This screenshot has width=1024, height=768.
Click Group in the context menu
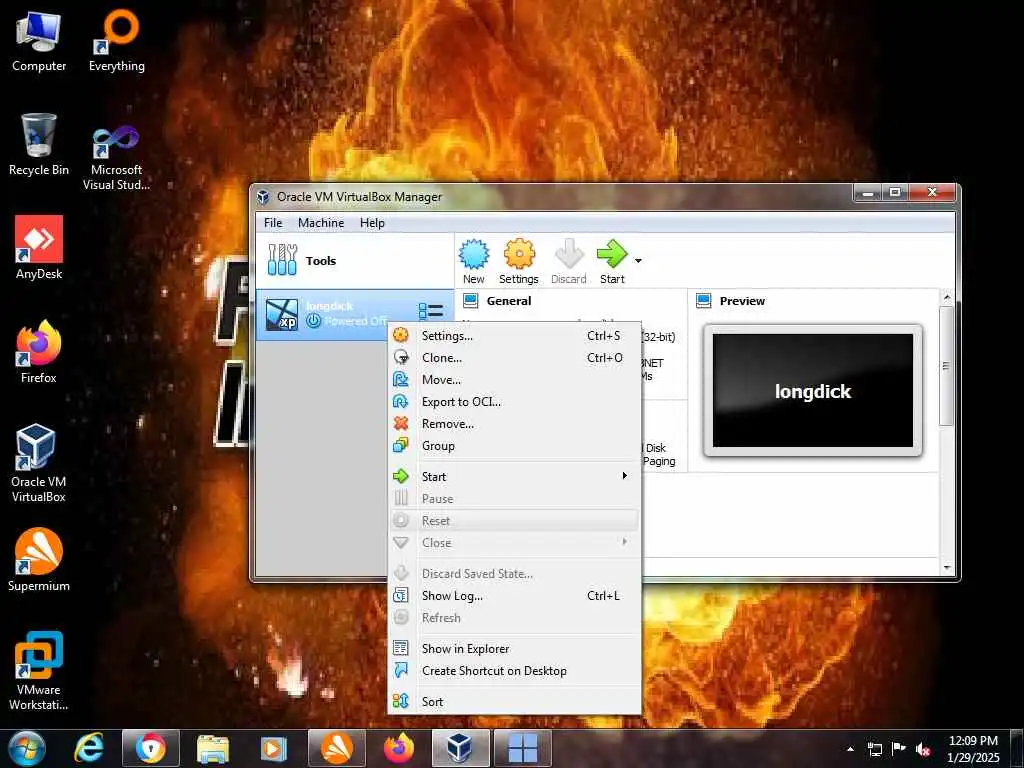[514, 446]
